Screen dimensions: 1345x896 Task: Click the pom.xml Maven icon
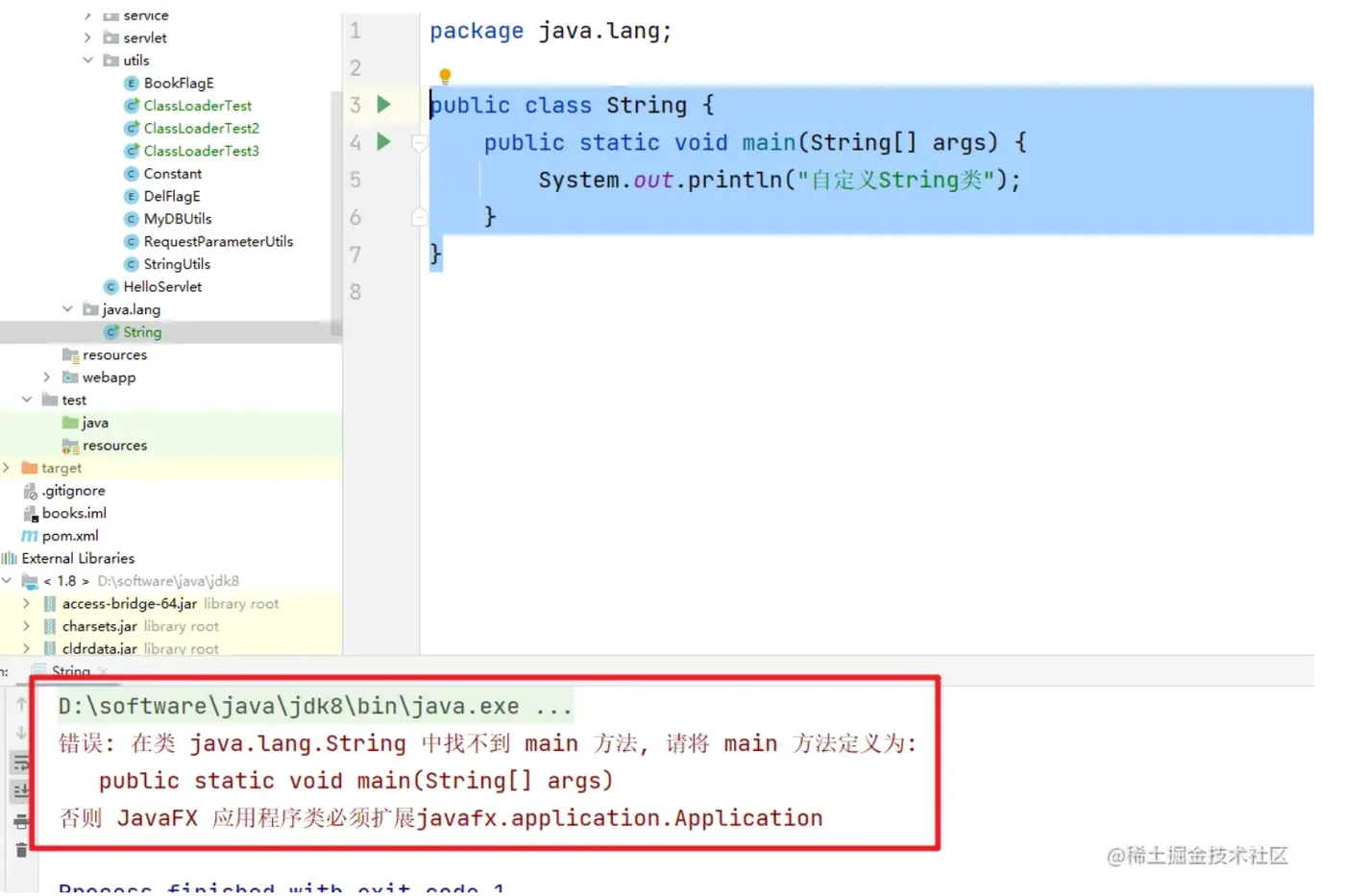point(30,536)
